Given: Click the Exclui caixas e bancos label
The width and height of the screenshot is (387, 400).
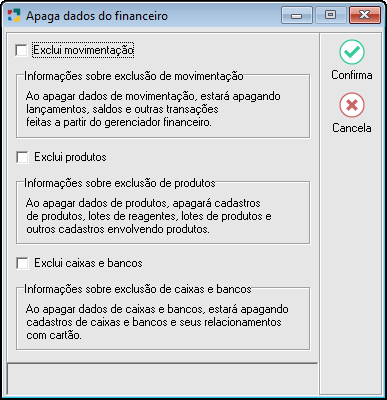Looking at the screenshot, I should tap(88, 263).
